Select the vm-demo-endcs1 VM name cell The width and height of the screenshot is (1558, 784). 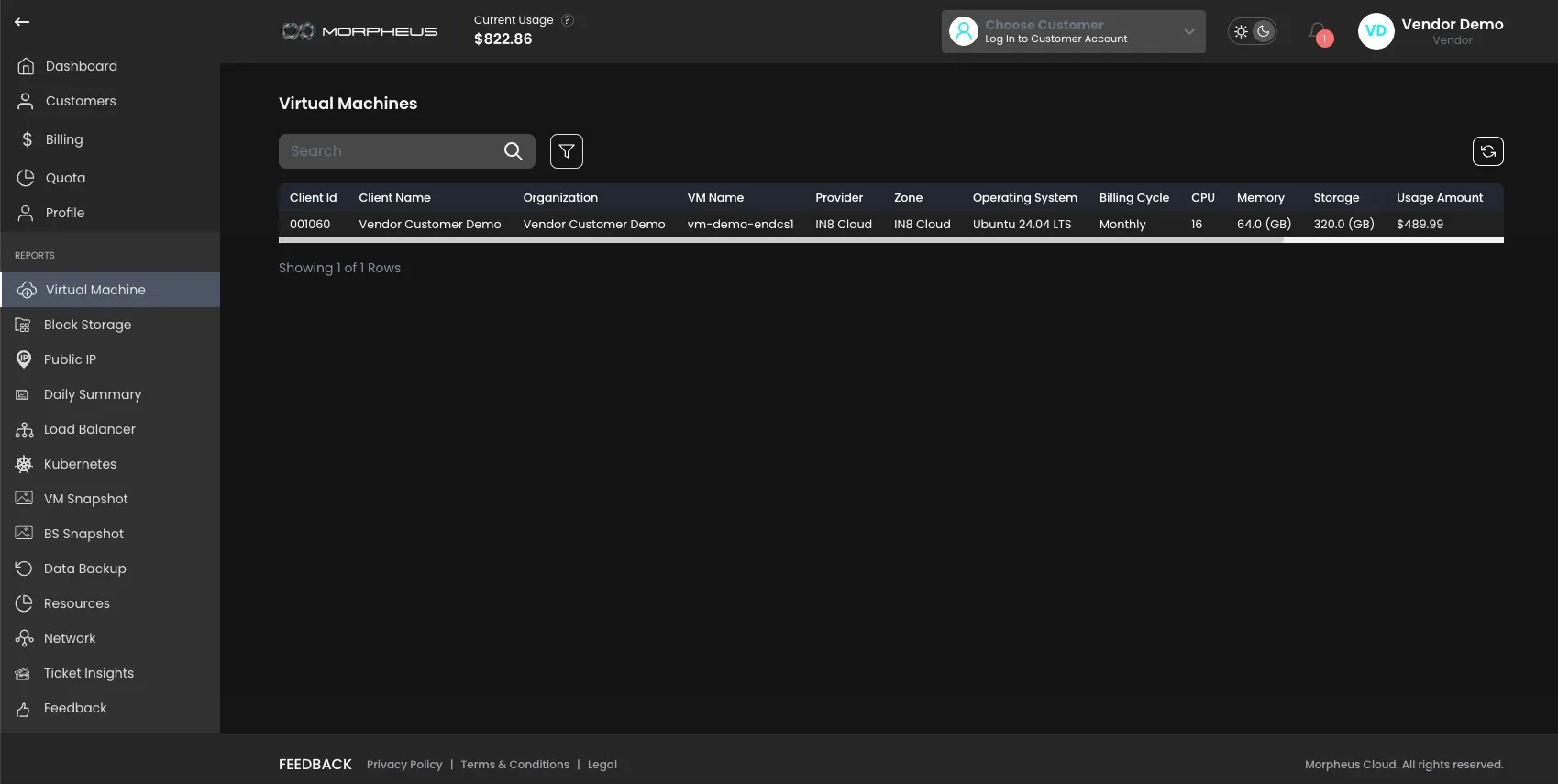click(x=740, y=225)
